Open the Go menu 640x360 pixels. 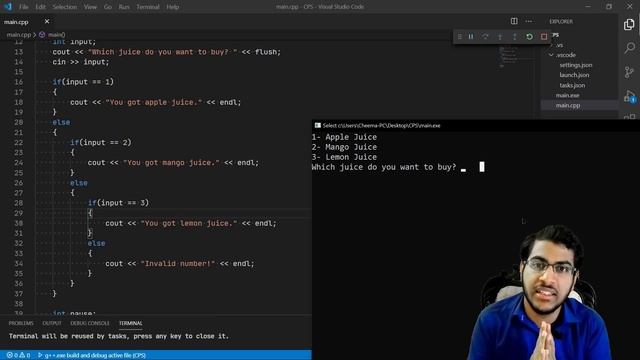pyautogui.click(x=108, y=7)
